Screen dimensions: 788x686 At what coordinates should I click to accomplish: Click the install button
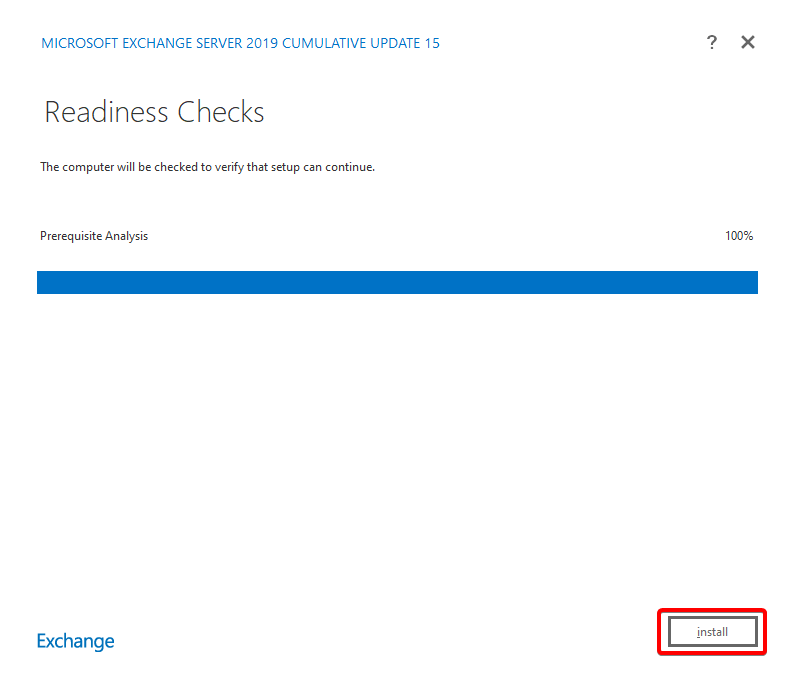712,632
